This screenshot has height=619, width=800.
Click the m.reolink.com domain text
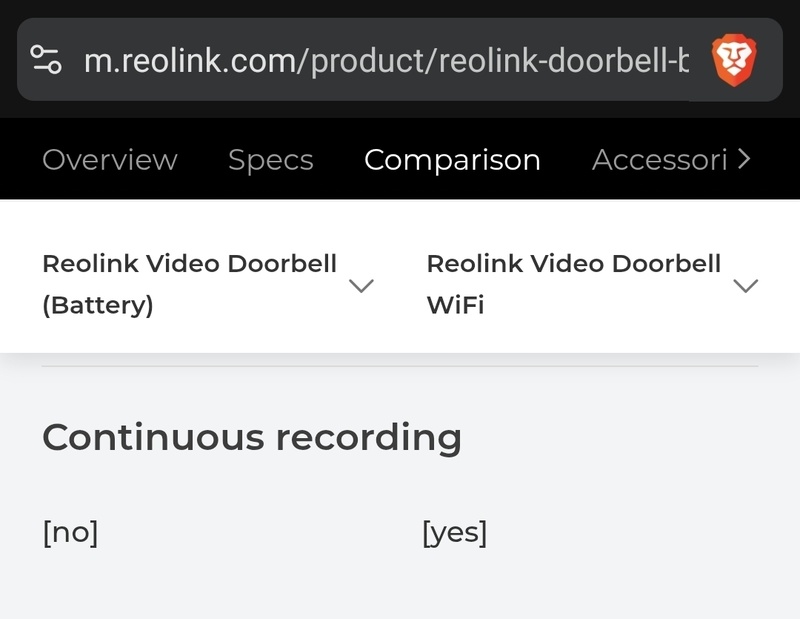190,61
